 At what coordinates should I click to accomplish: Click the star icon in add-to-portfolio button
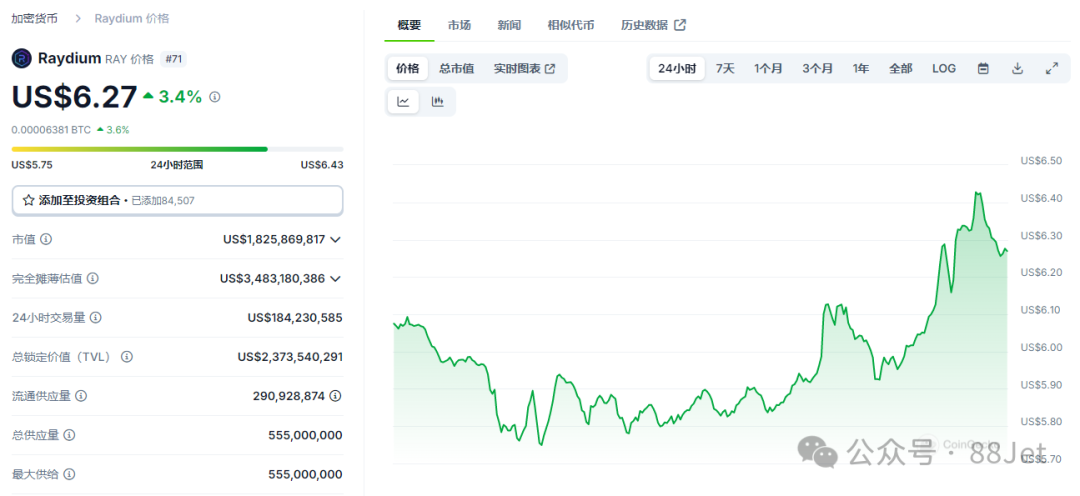point(28,200)
